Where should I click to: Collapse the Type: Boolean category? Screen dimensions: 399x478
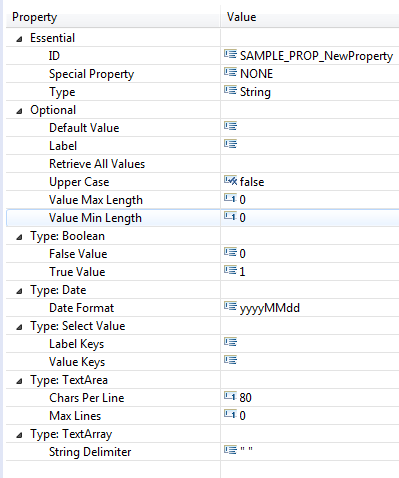click(19, 237)
